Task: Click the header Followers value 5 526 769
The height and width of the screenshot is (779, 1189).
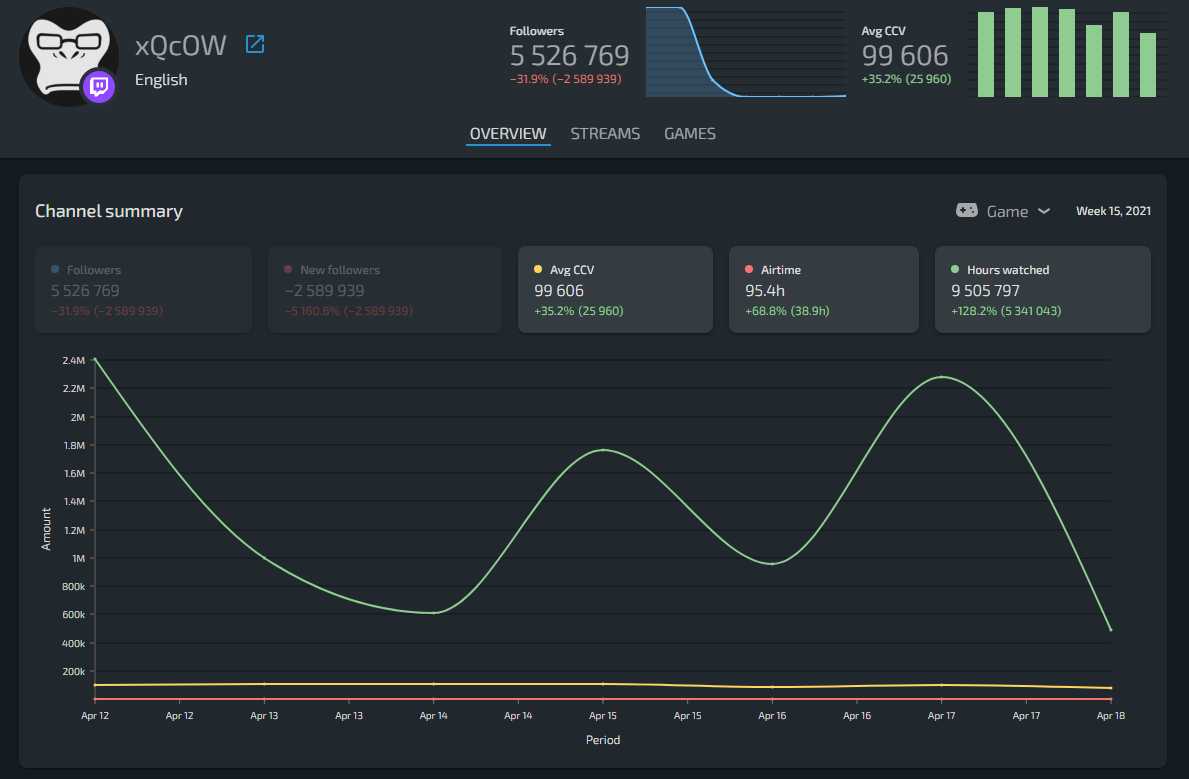Action: 569,55
